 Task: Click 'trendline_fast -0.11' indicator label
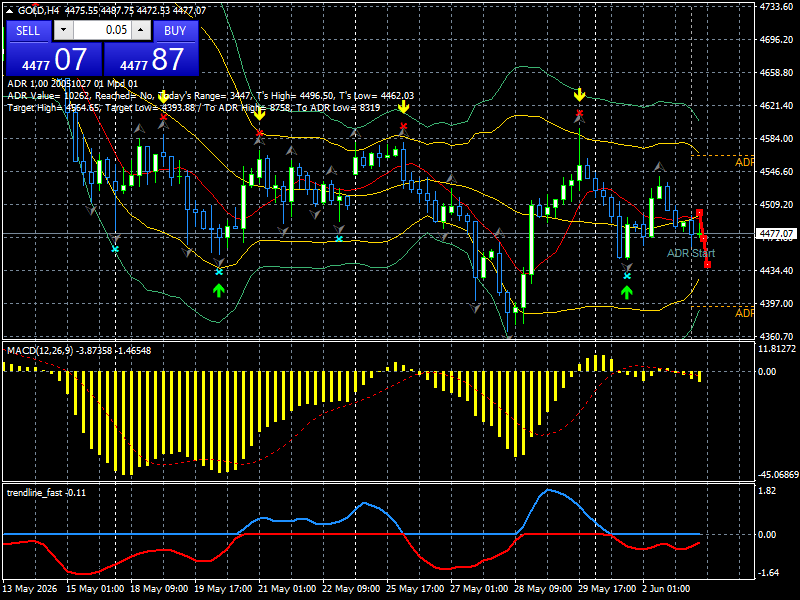[46, 492]
